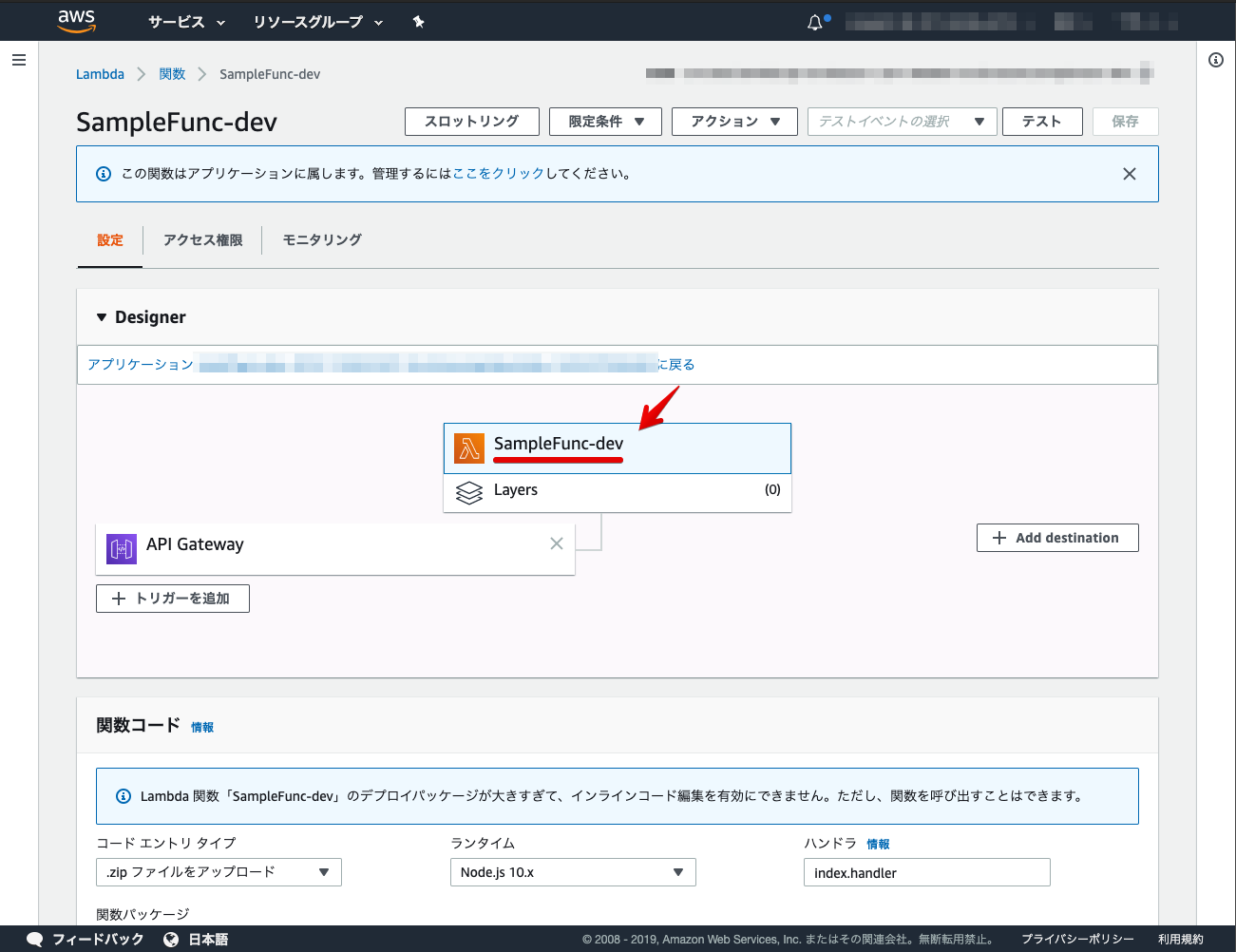The image size is (1236, 952).
Task: Click the アプリケーション に戻る link
Action: coord(391,365)
